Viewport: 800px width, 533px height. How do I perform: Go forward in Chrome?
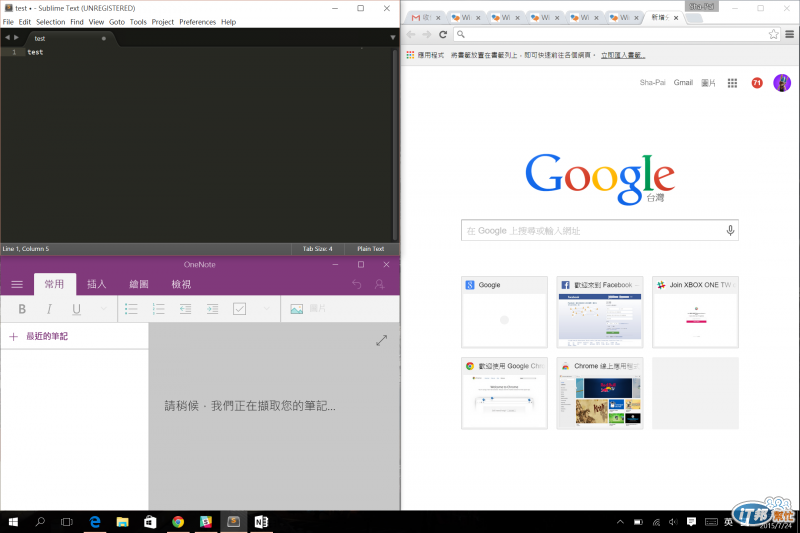(x=427, y=34)
